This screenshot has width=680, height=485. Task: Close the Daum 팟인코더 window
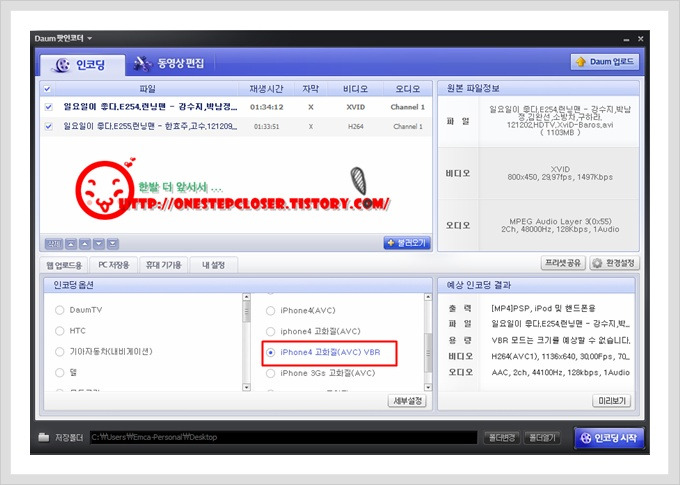click(x=641, y=39)
